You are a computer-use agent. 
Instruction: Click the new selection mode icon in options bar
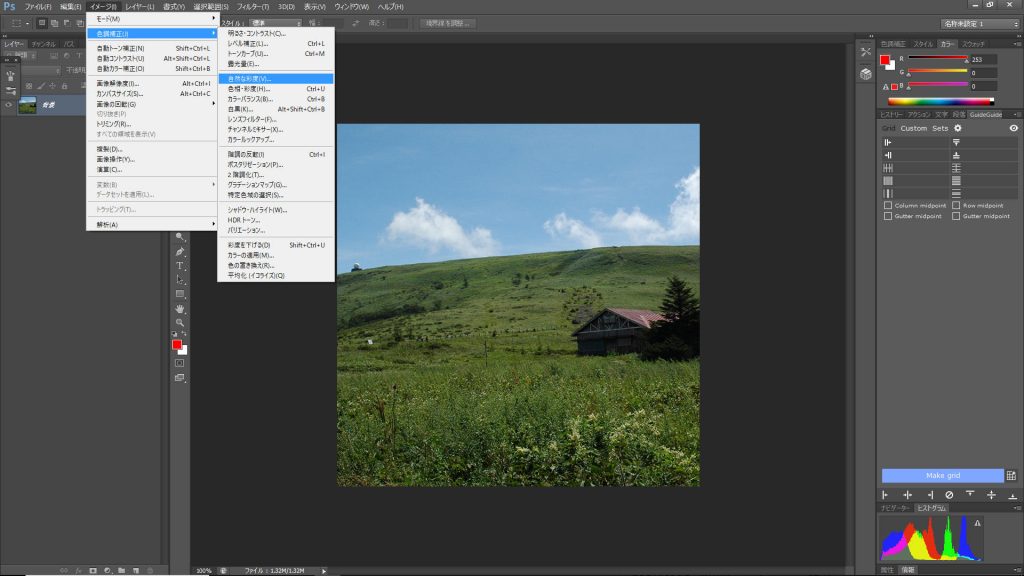[42, 23]
